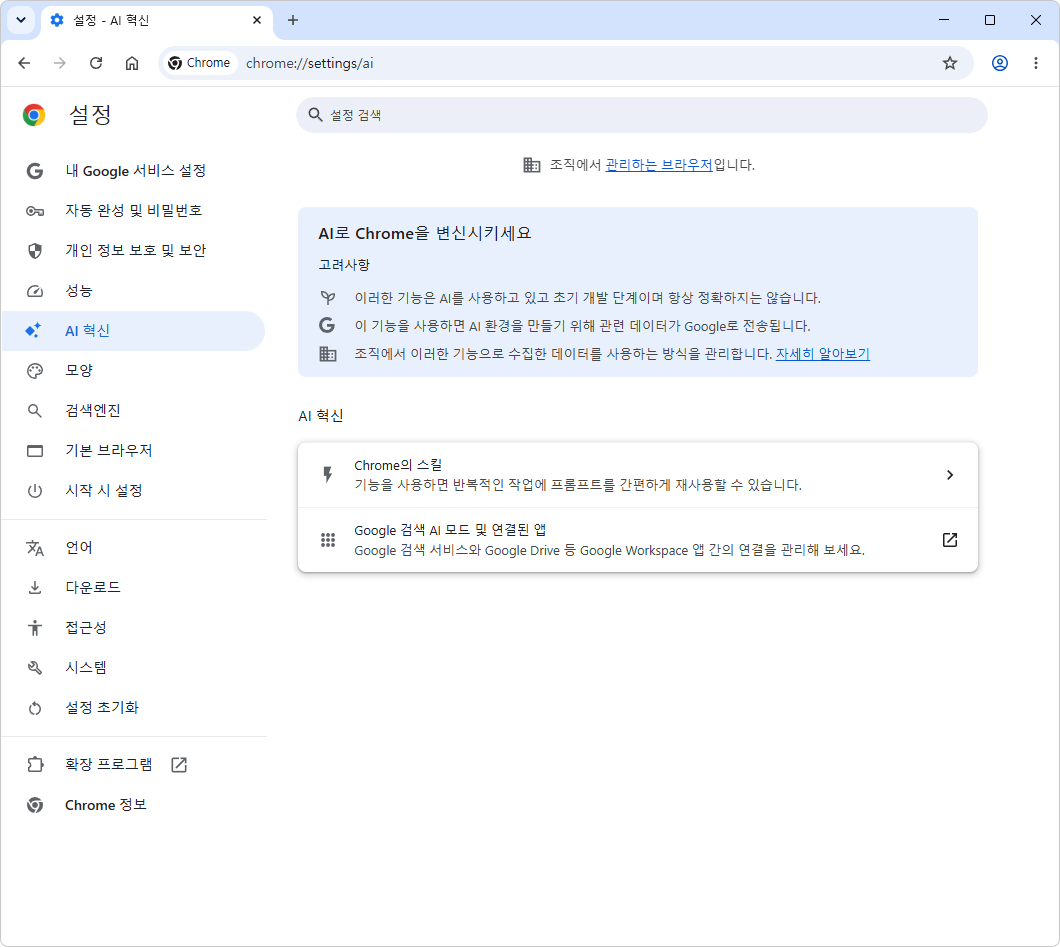
Task: Open 개인 정보 보호 및 보안 section
Action: (134, 251)
